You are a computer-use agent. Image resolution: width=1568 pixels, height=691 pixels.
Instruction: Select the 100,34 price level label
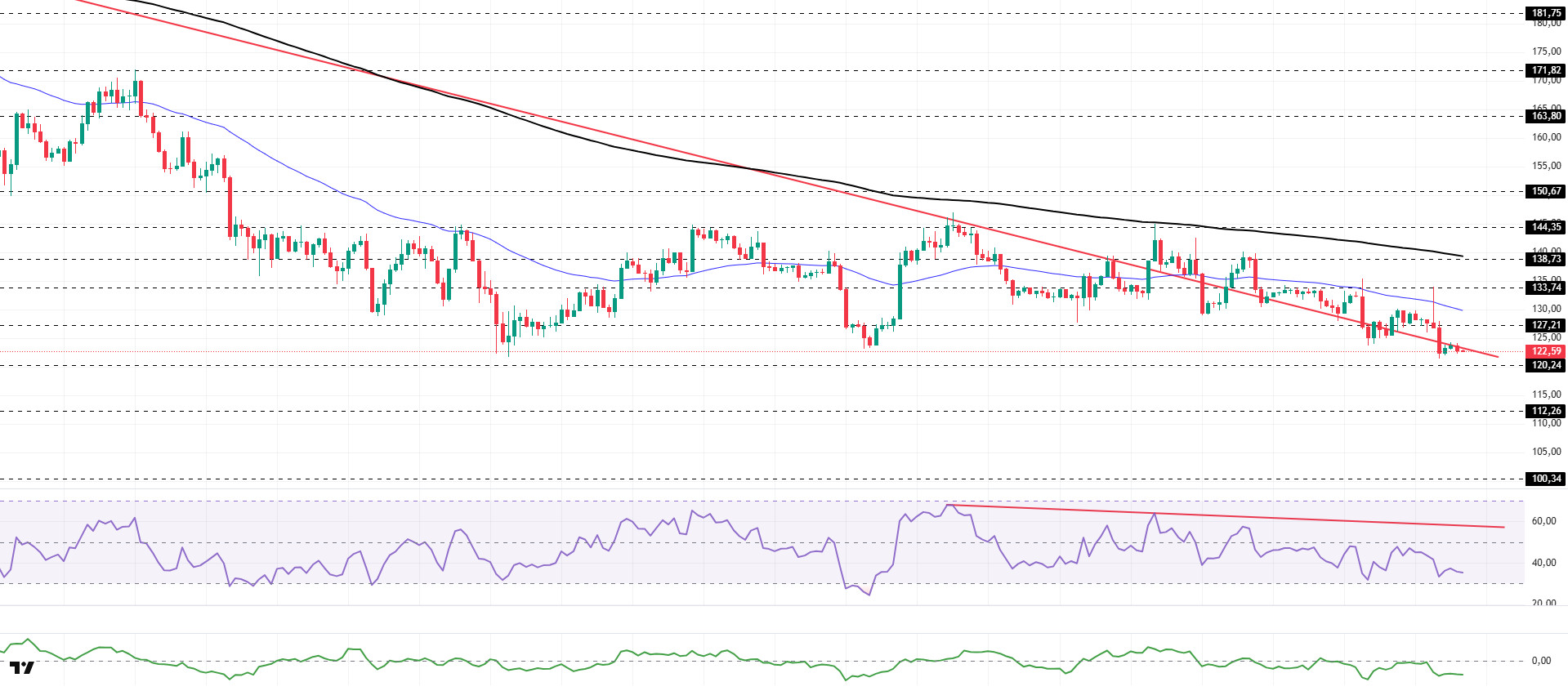pyautogui.click(x=1545, y=479)
